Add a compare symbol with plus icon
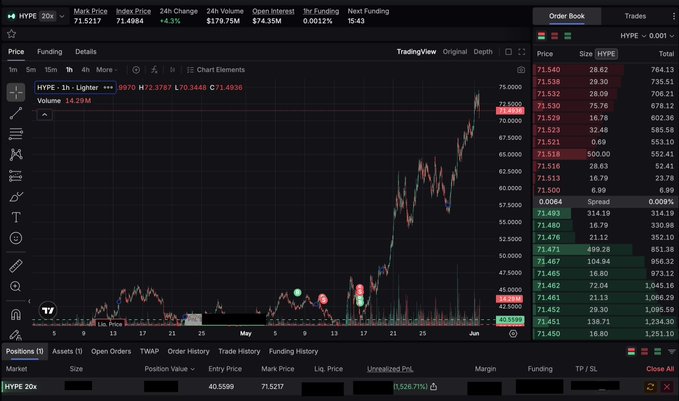The image size is (679, 401). (136, 70)
